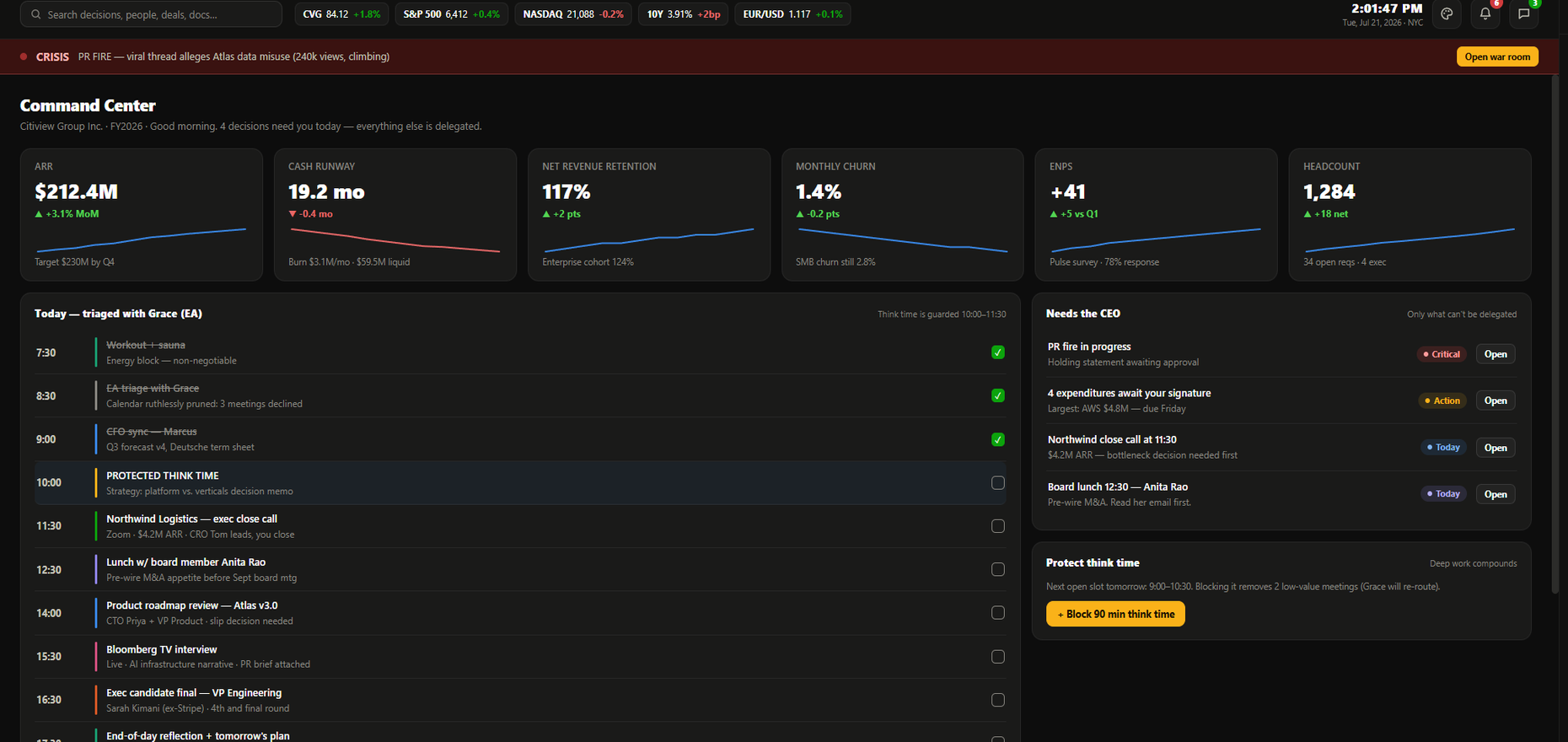
Task: Click 'SMB churn still 2.8%' text
Action: pyautogui.click(x=835, y=262)
